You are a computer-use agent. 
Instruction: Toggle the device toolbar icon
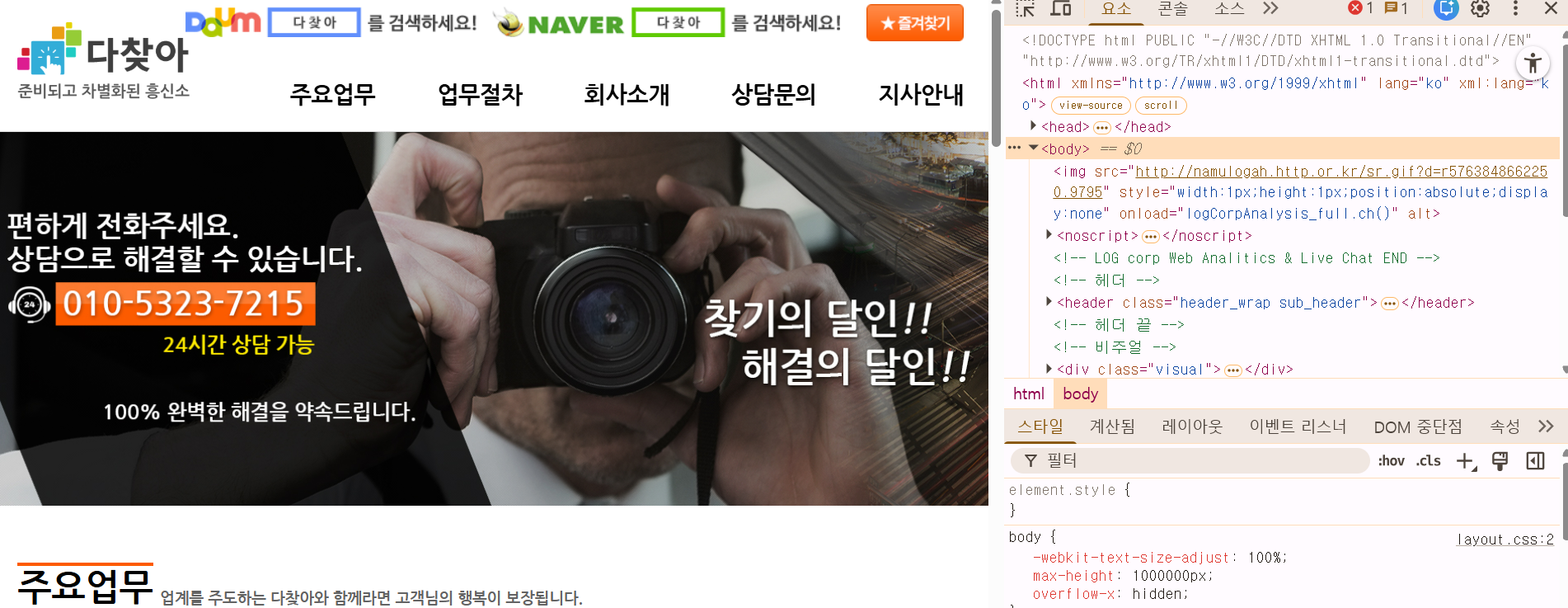[x=1061, y=8]
